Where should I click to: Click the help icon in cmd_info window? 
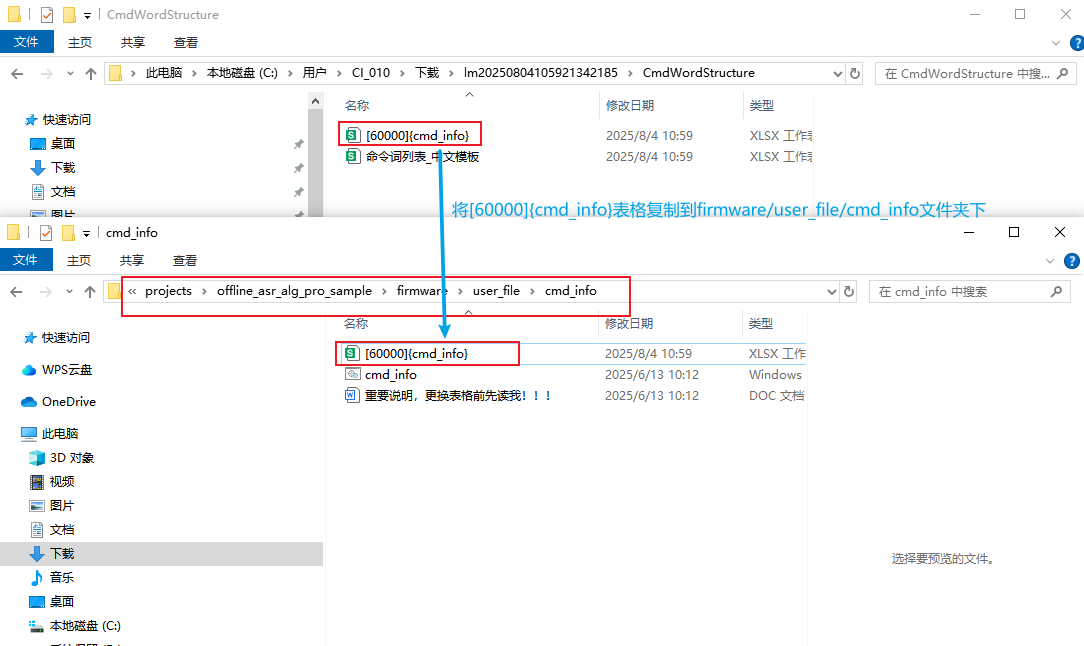[1072, 260]
